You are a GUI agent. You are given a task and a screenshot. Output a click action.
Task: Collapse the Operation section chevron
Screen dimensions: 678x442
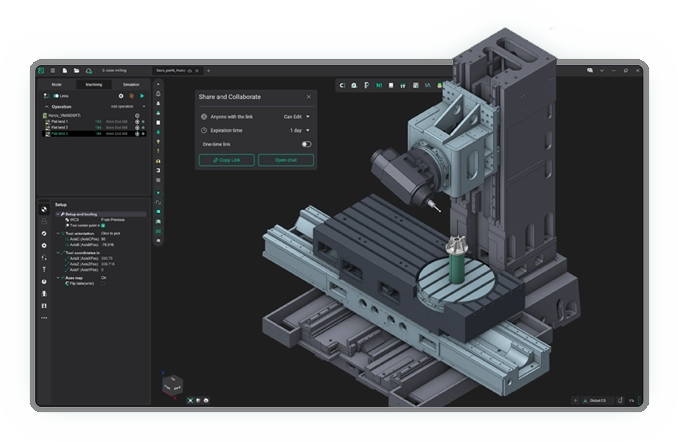46,106
